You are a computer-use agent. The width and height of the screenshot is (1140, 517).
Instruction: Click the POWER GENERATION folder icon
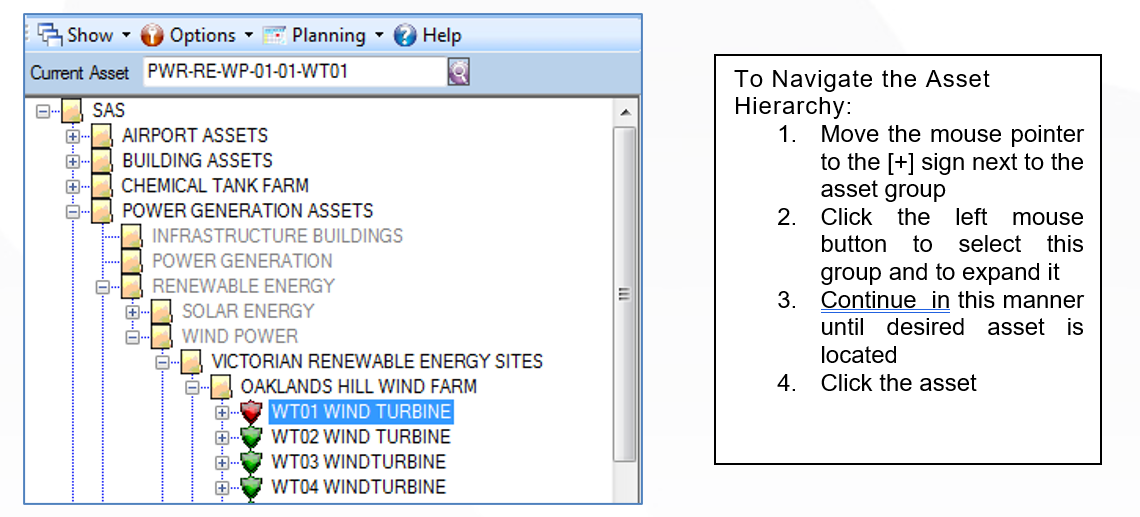click(x=131, y=262)
